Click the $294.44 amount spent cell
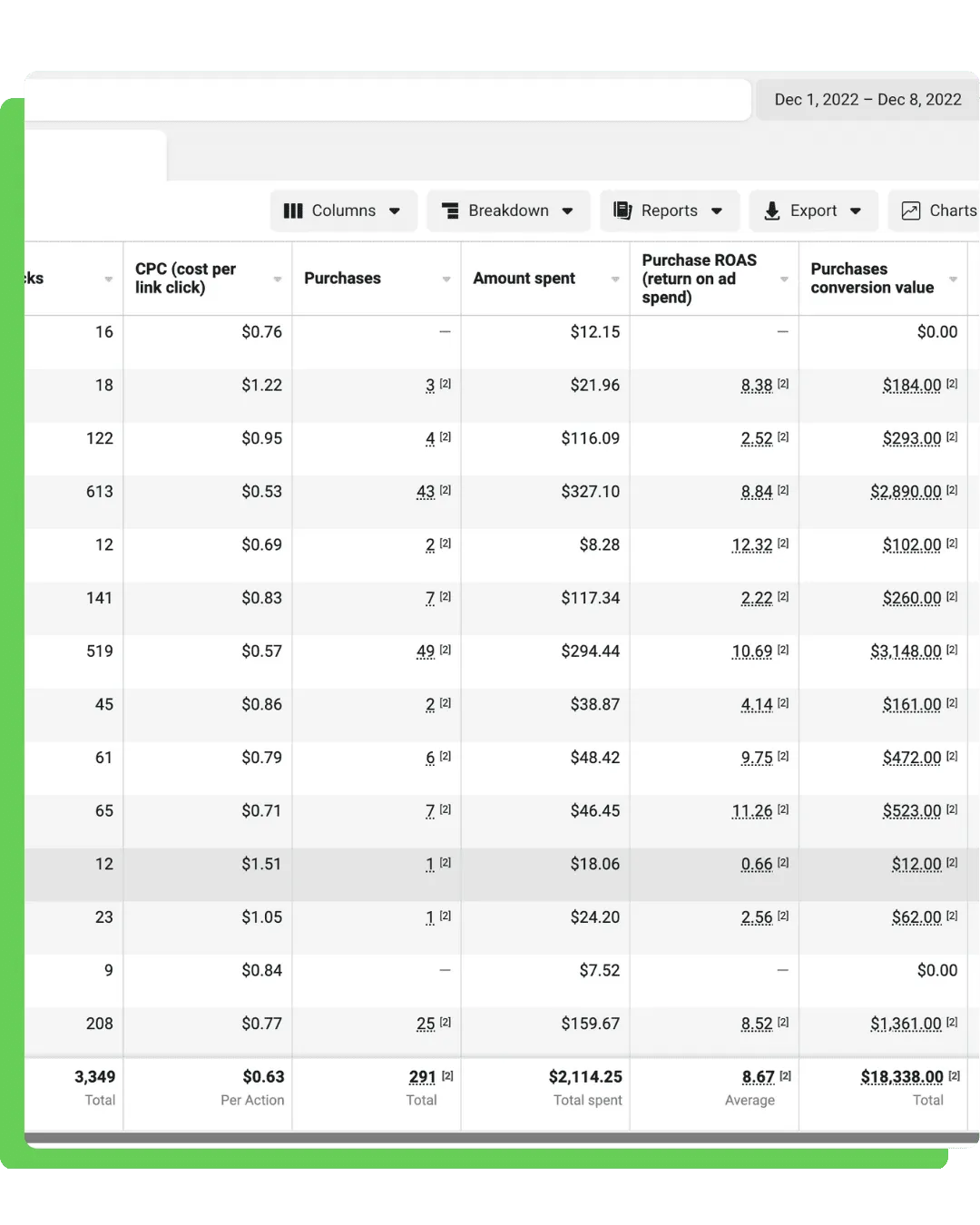 pyautogui.click(x=591, y=652)
